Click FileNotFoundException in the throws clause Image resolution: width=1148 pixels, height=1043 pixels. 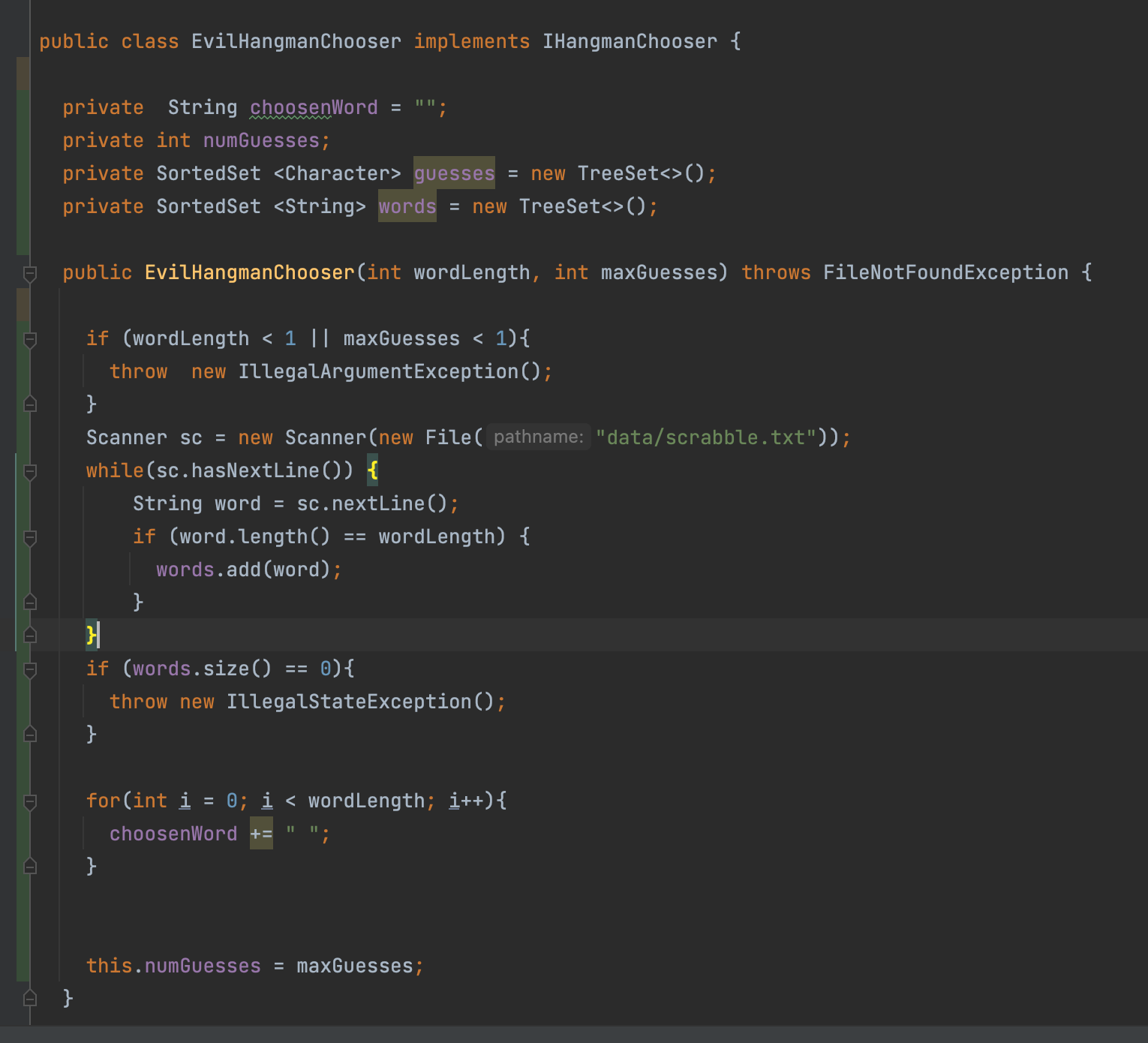coord(945,273)
